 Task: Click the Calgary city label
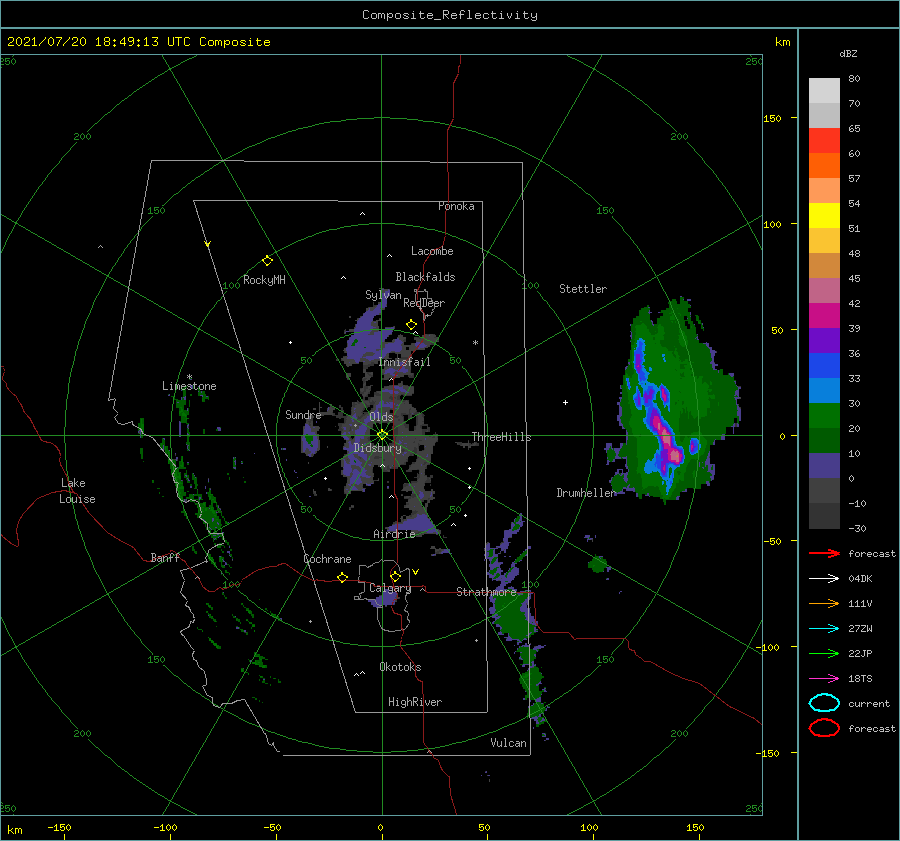pyautogui.click(x=390, y=588)
